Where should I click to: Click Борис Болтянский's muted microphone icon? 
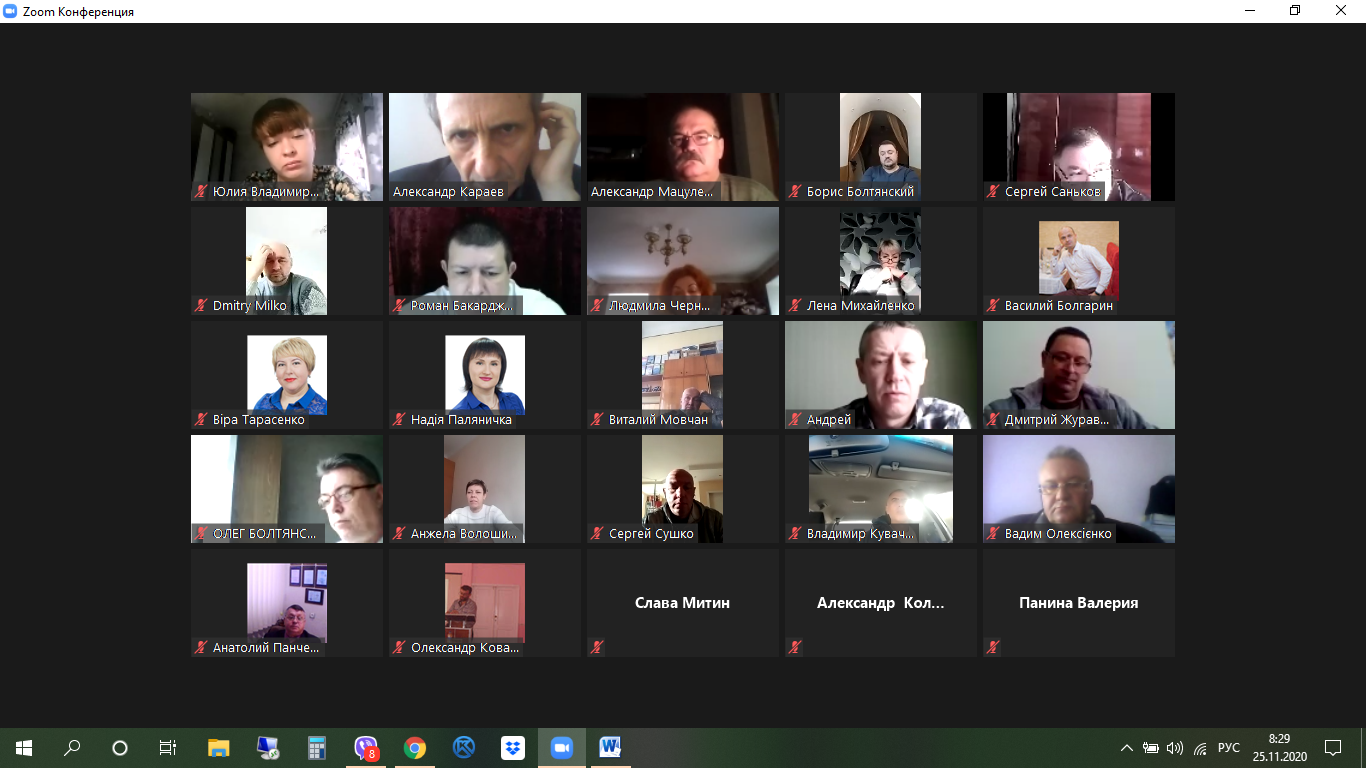(x=795, y=192)
